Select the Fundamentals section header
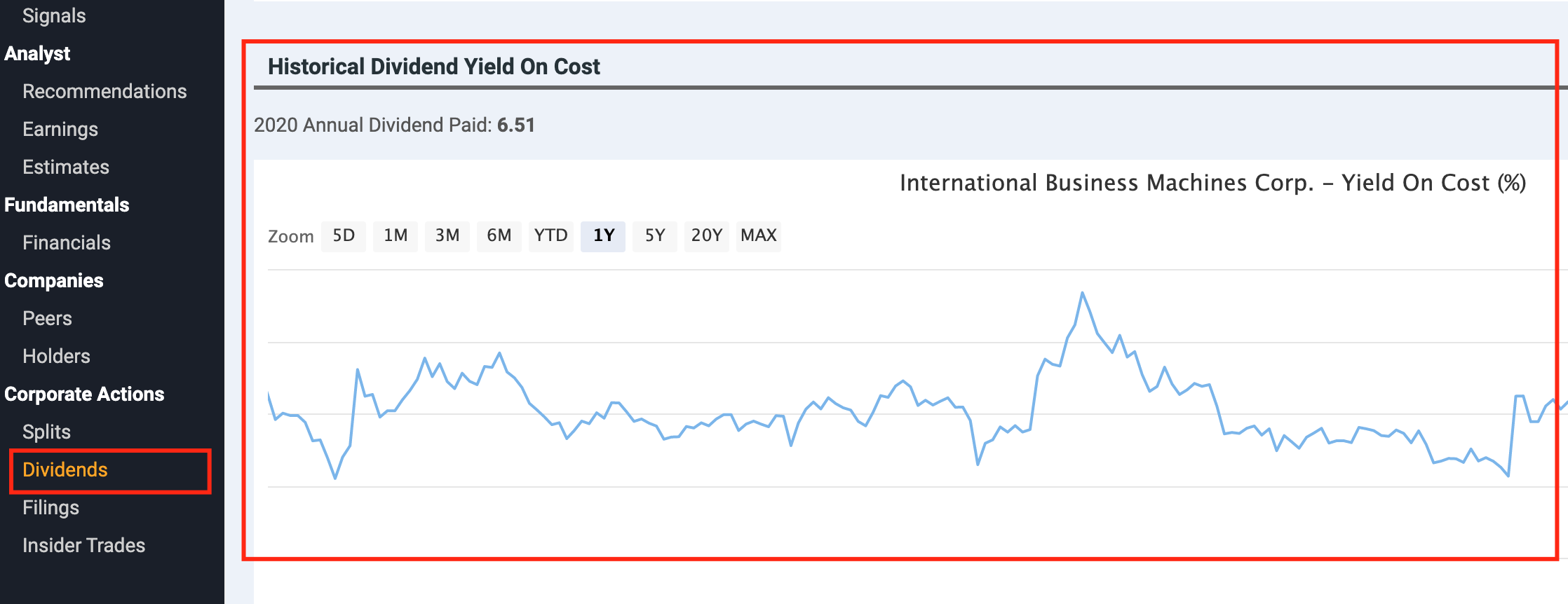The width and height of the screenshot is (1568, 604). click(67, 205)
